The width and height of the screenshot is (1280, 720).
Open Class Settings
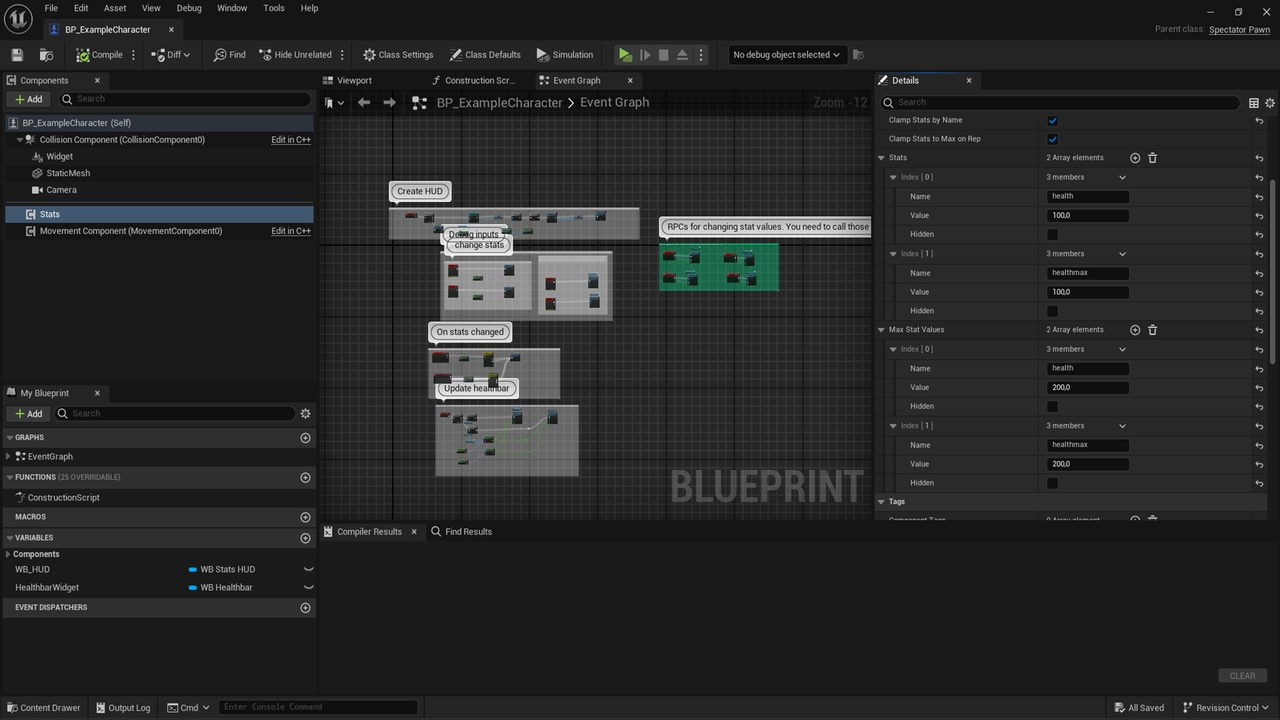coord(398,55)
